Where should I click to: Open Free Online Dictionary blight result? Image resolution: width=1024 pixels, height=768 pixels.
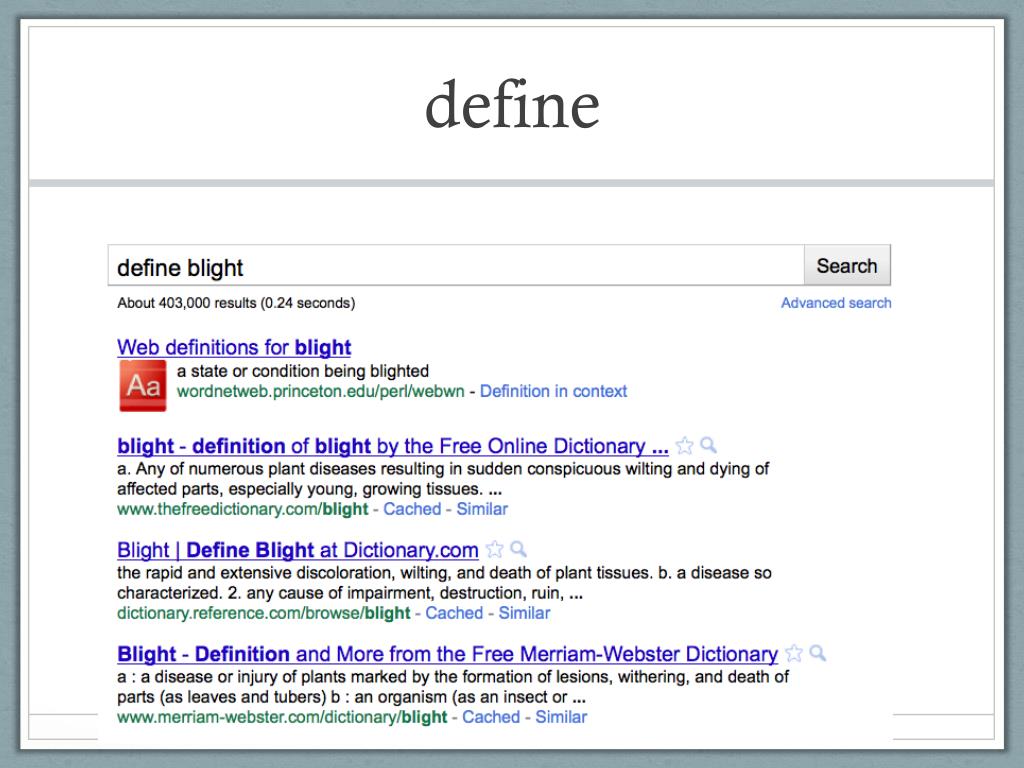392,446
